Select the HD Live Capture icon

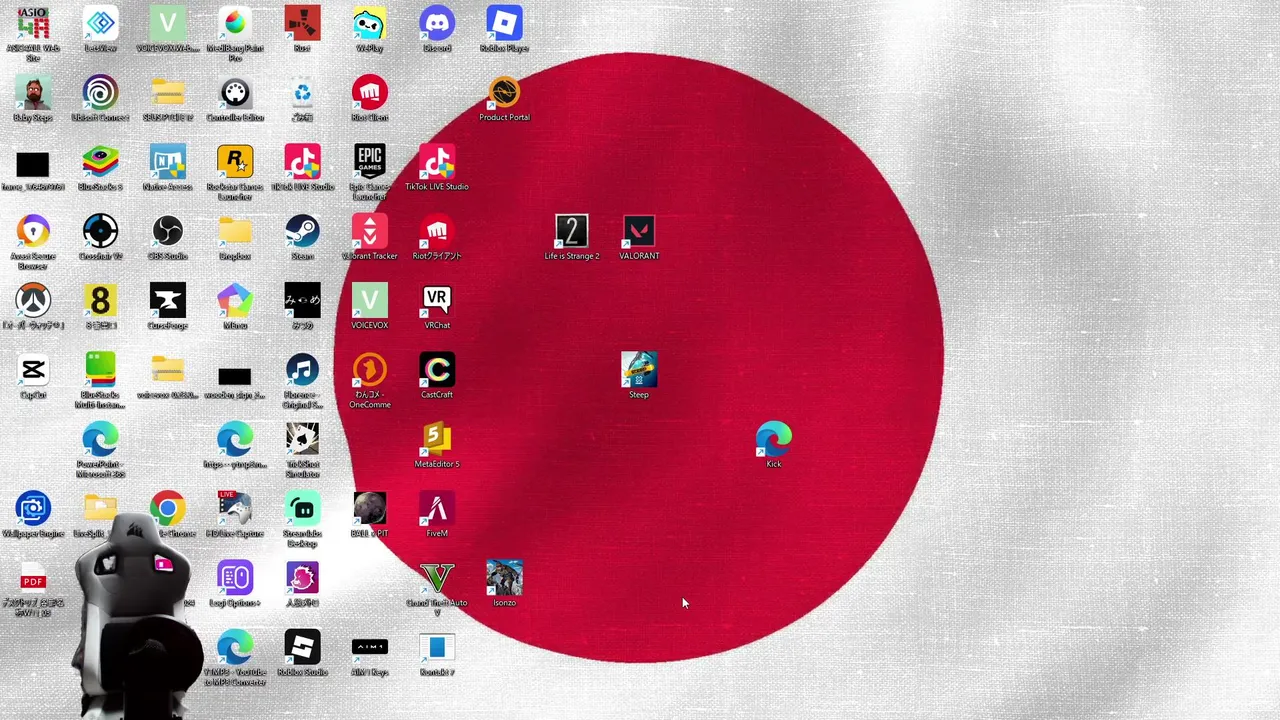[235, 508]
